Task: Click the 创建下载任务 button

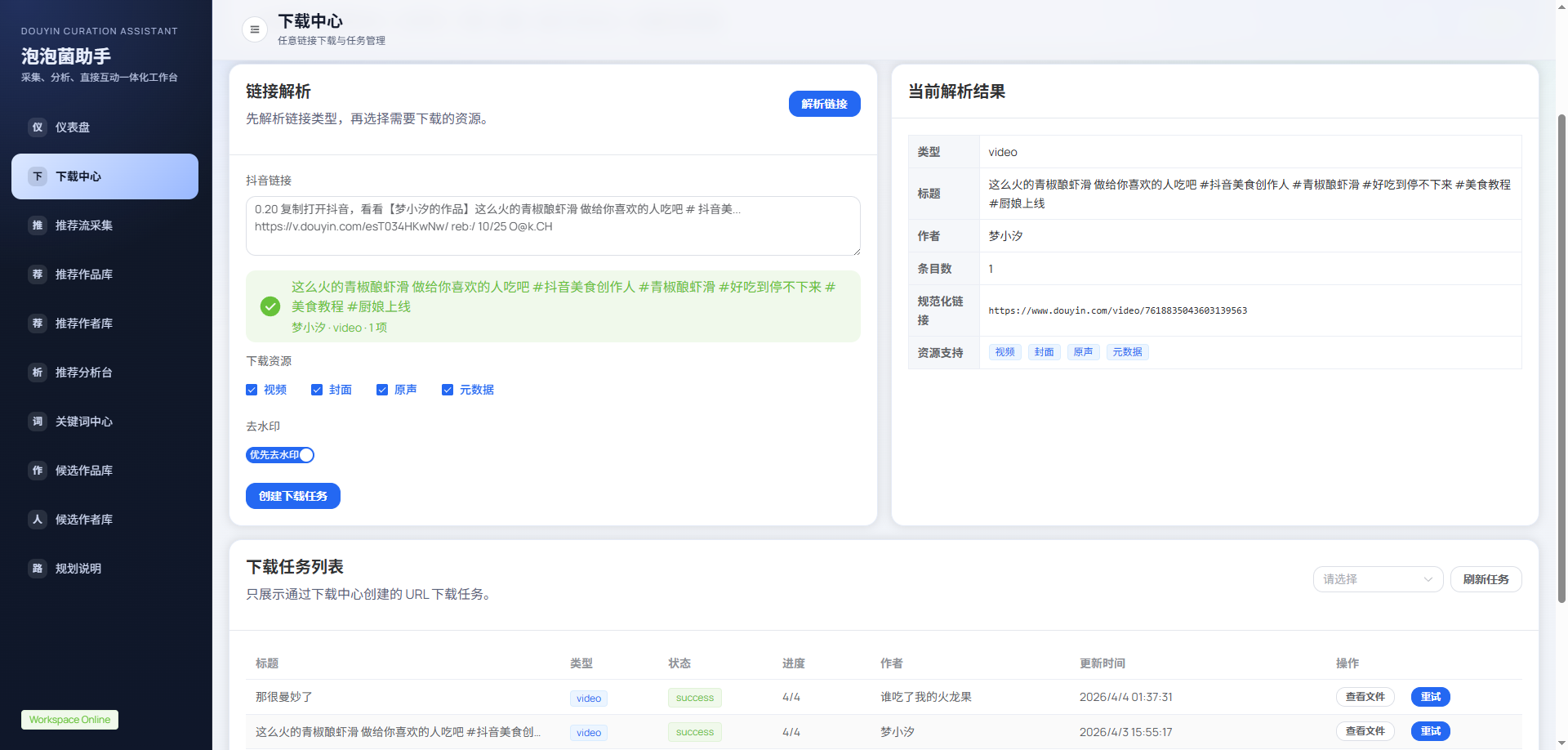Action: 293,496
